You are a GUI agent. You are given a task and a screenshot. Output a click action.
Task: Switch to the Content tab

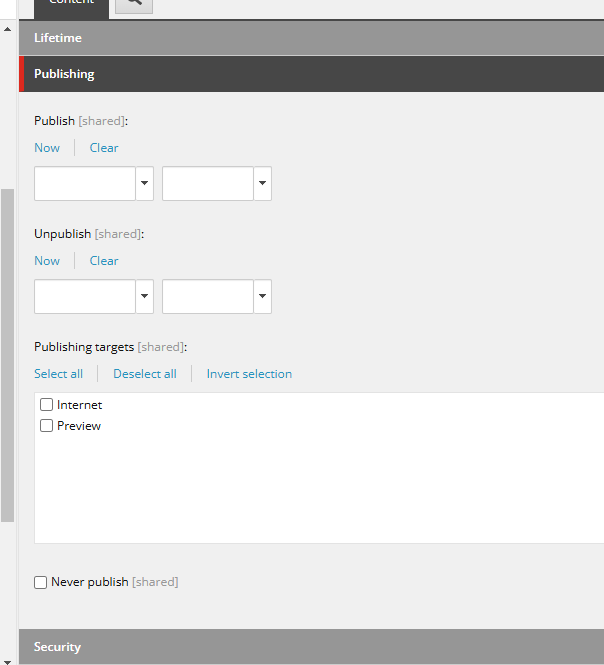(71, 8)
